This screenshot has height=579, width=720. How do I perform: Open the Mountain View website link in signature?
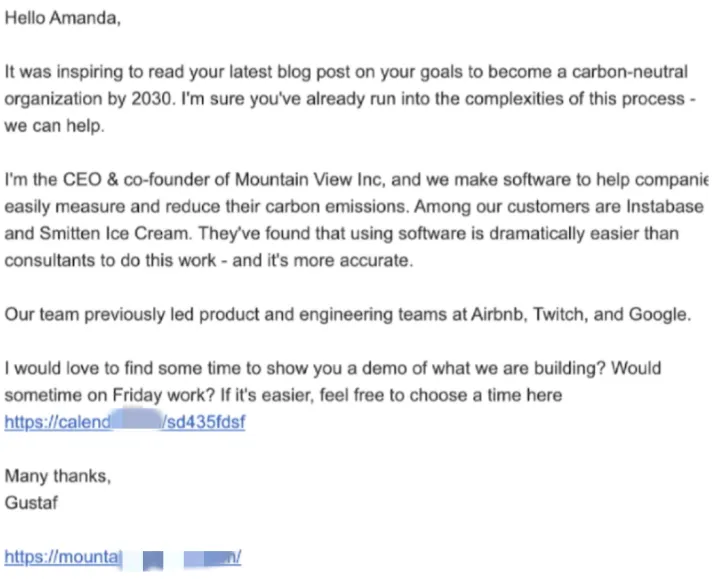[x=123, y=557]
